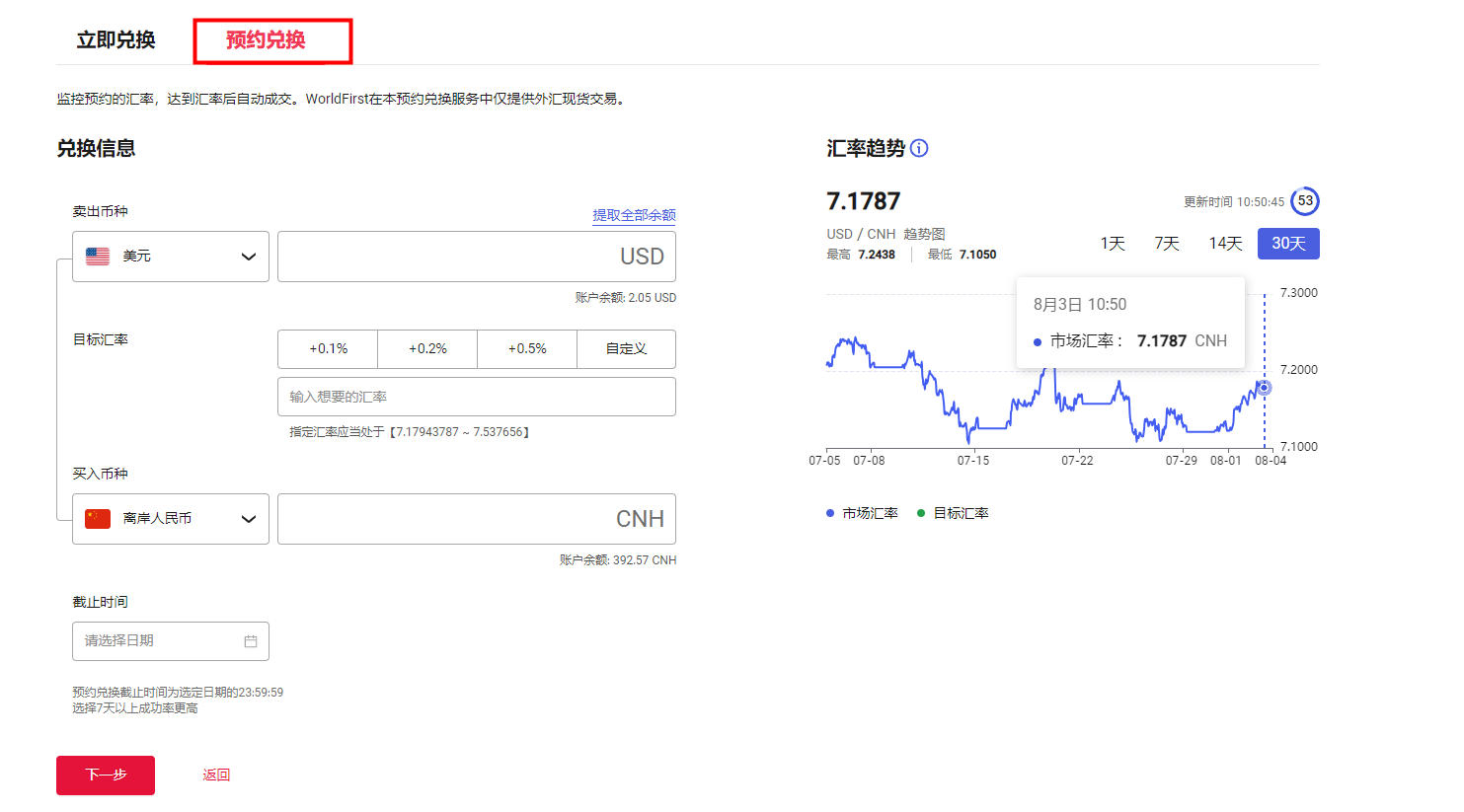Choose the +0.2% target rate option
Image resolution: width=1464 pixels, height=812 pixels.
[427, 349]
